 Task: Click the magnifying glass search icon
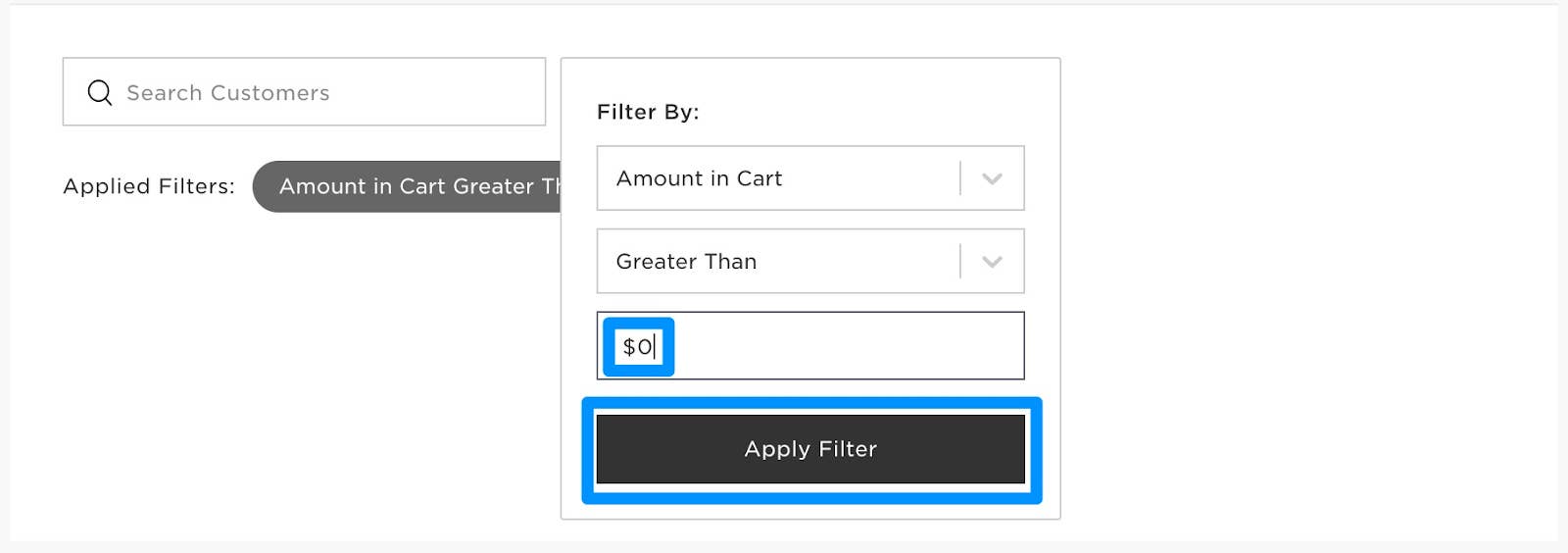click(100, 93)
